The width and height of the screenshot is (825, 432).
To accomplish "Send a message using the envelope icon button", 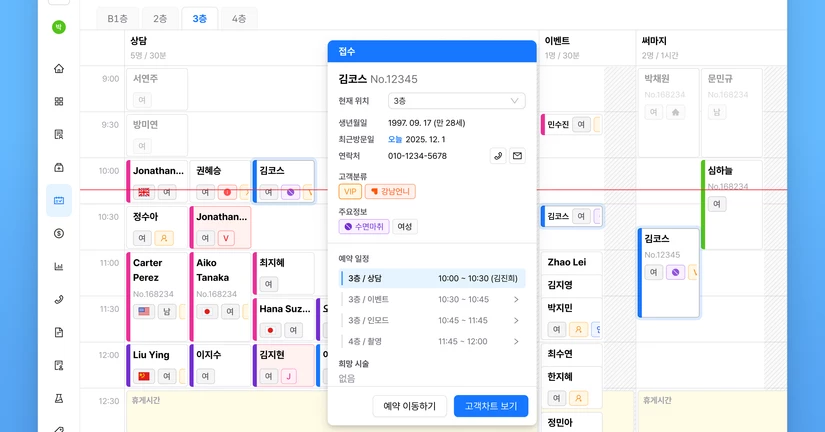I will [517, 156].
